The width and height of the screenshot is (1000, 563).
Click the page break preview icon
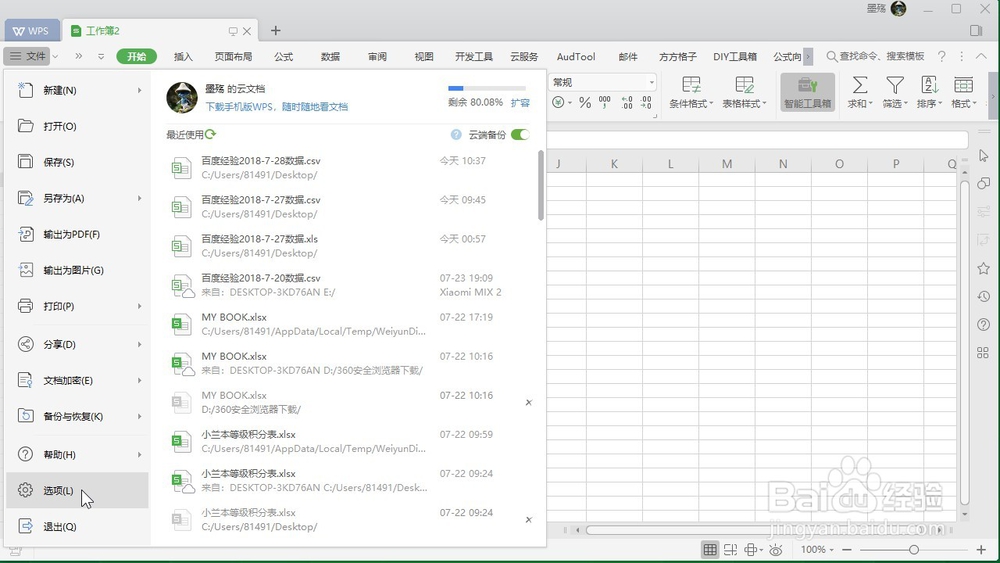pos(731,550)
